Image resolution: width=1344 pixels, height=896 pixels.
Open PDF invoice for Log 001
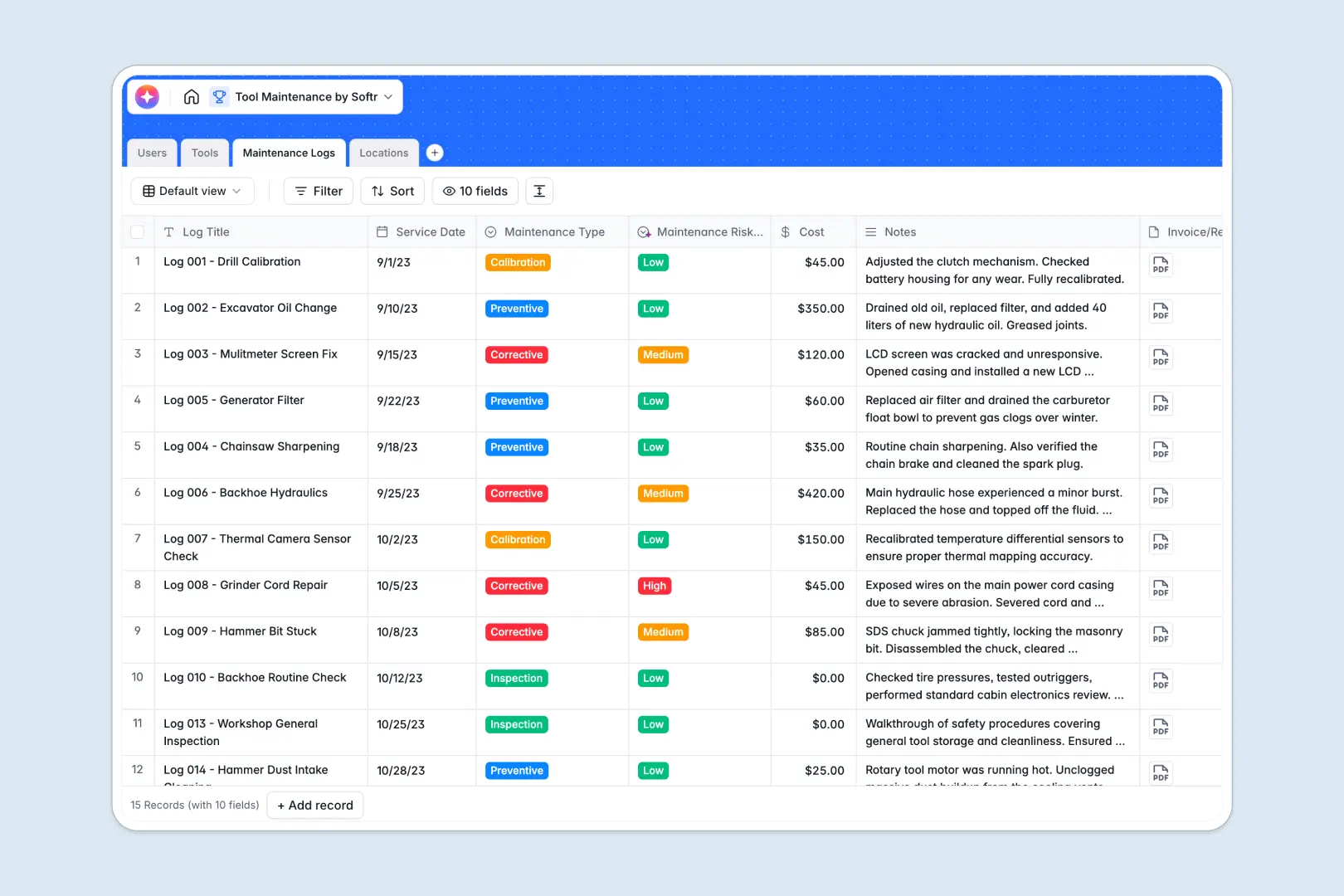point(1161,265)
